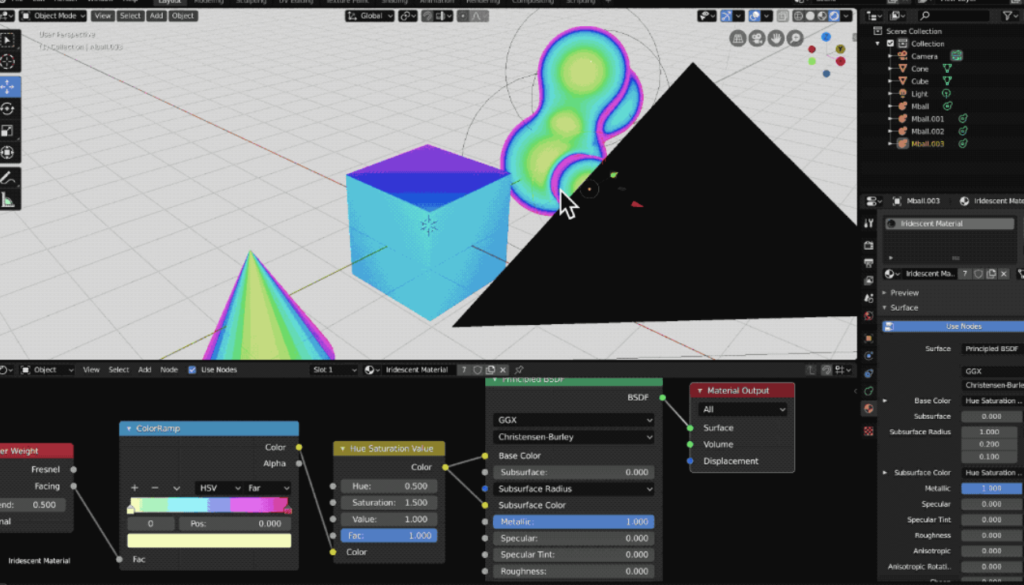The height and width of the screenshot is (585, 1024).
Task: Activate the Rotate tool
Action: click(8, 108)
